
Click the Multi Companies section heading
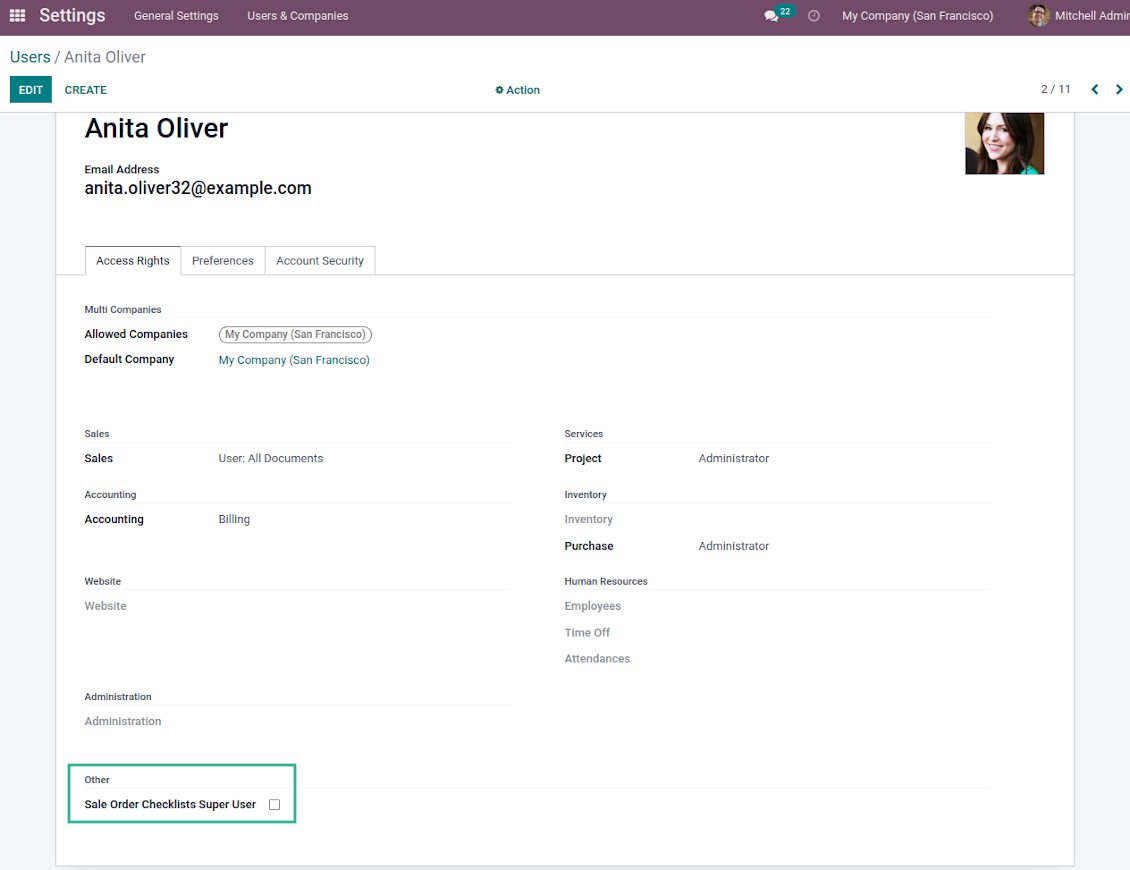click(123, 310)
